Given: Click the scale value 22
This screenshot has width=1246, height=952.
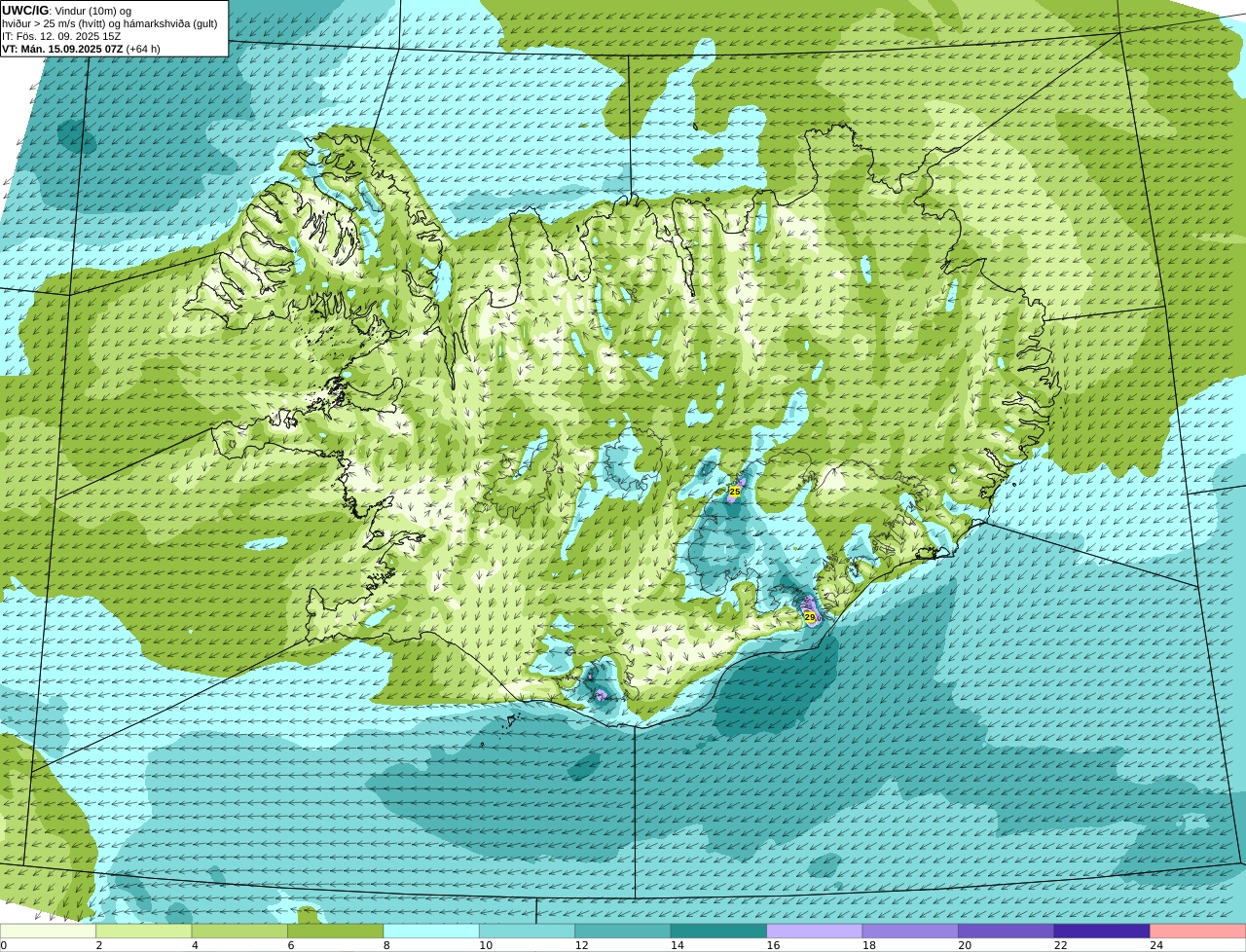Looking at the screenshot, I should click(x=1060, y=945).
